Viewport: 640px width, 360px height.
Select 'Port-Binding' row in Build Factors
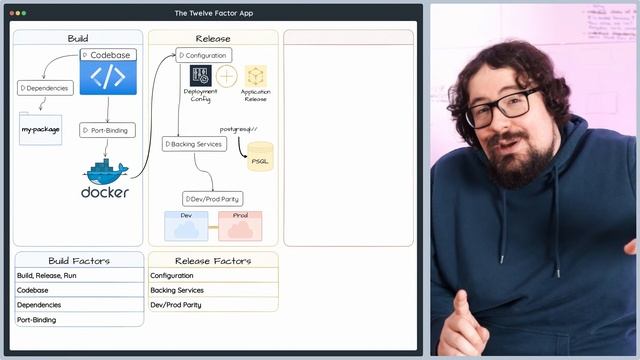pos(80,320)
